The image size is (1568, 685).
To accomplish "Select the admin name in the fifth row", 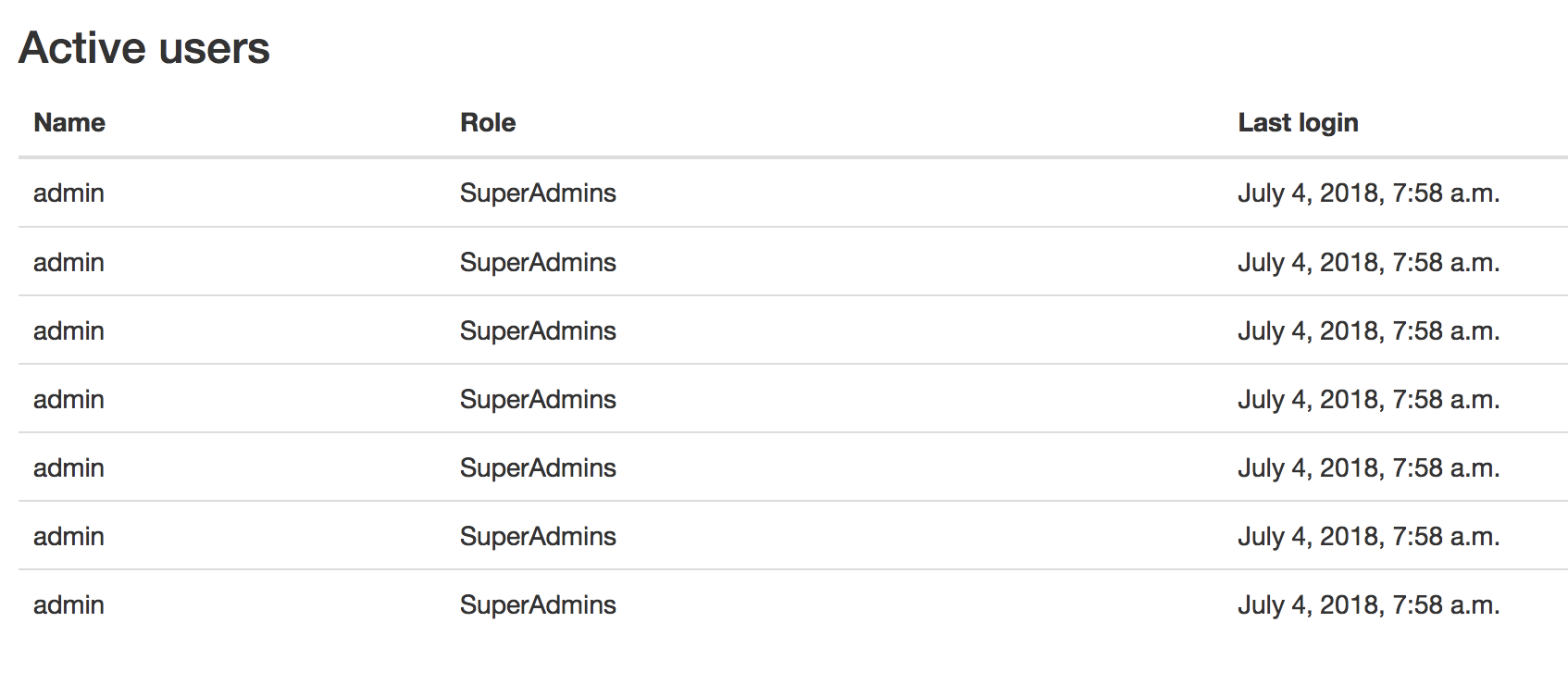I will point(68,467).
